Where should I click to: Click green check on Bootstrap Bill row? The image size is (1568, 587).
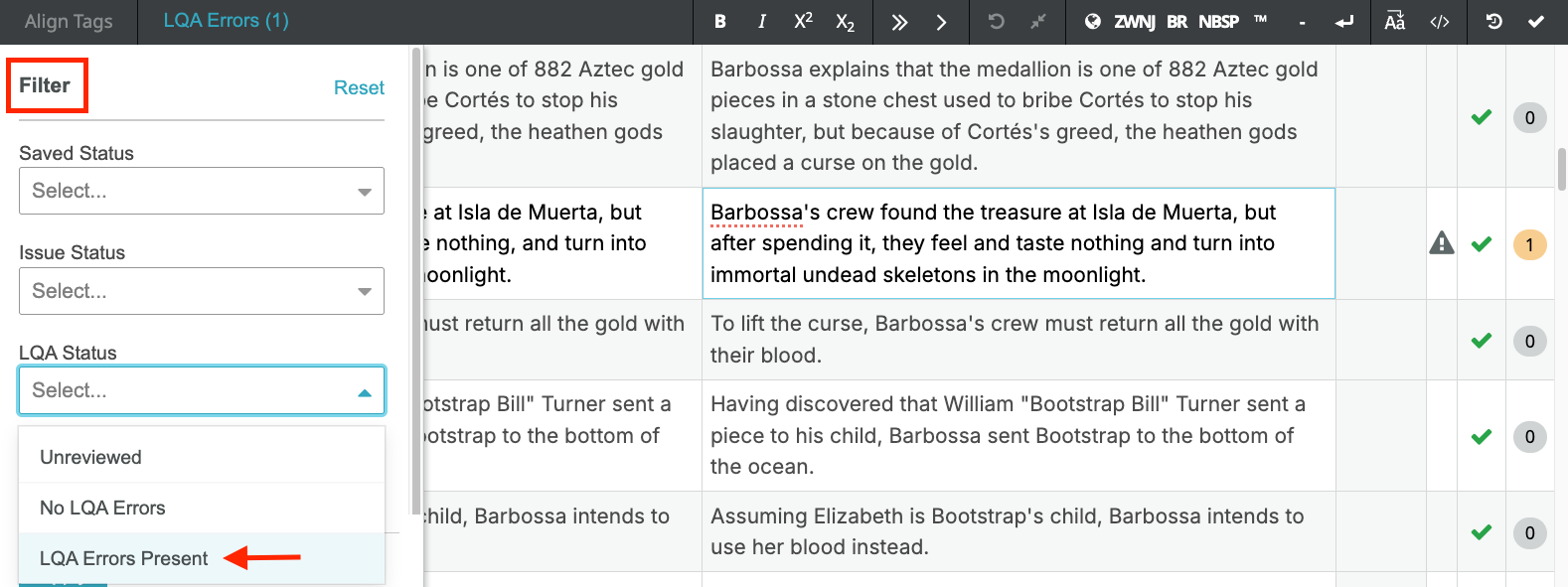pyautogui.click(x=1482, y=436)
